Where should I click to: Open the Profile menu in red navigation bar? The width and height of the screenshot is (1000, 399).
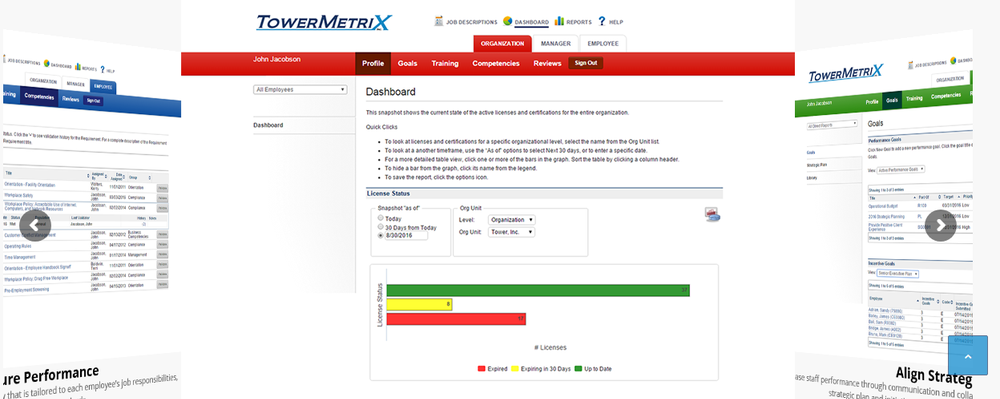373,63
